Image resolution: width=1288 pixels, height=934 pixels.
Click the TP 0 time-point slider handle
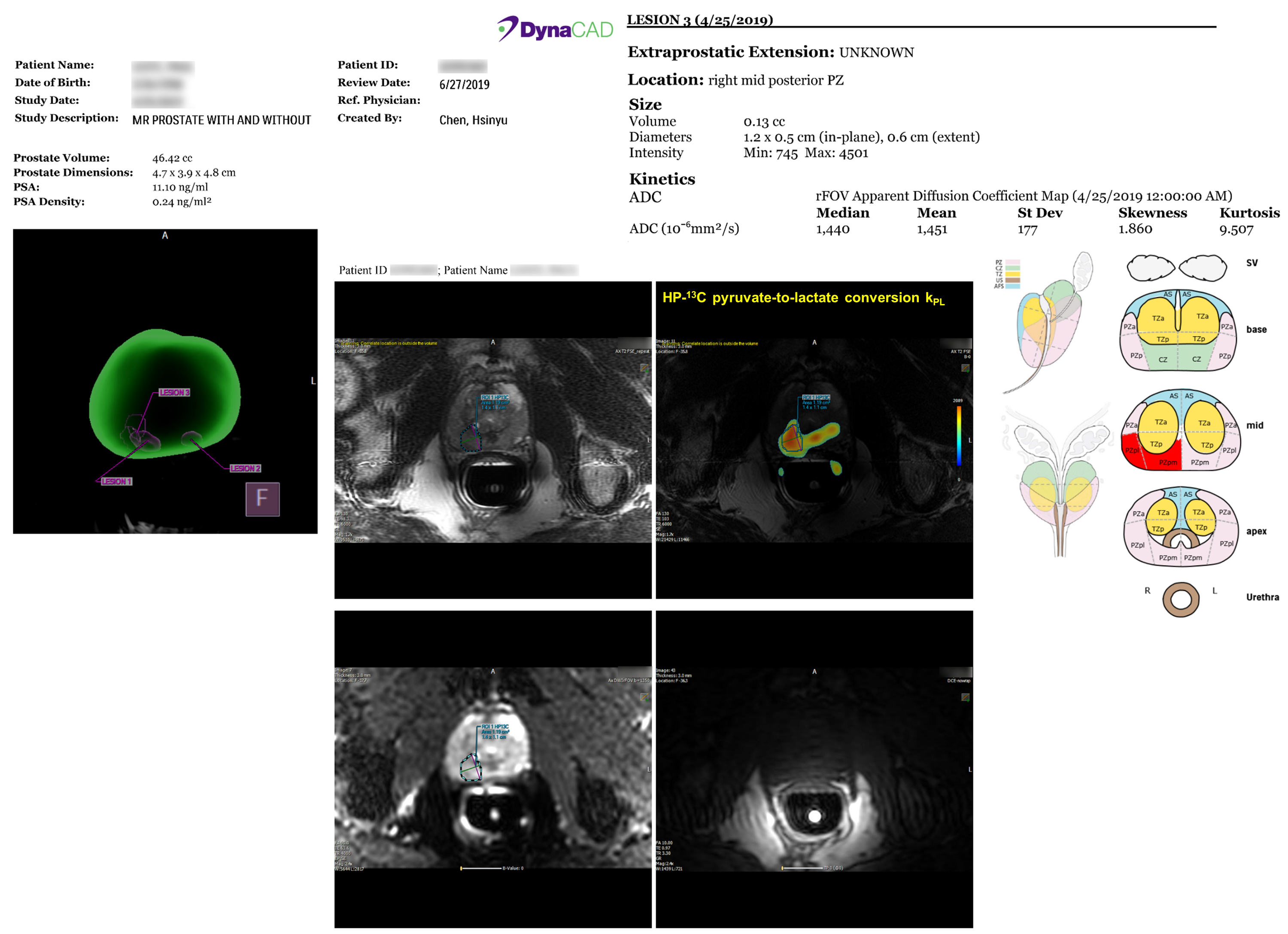783,868
